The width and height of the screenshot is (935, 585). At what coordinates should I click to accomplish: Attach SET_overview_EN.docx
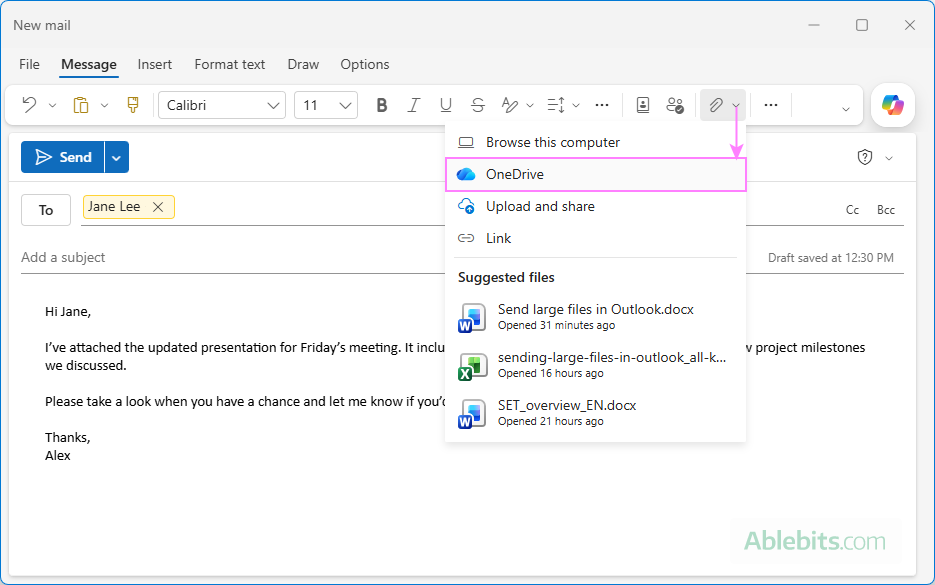coord(595,413)
